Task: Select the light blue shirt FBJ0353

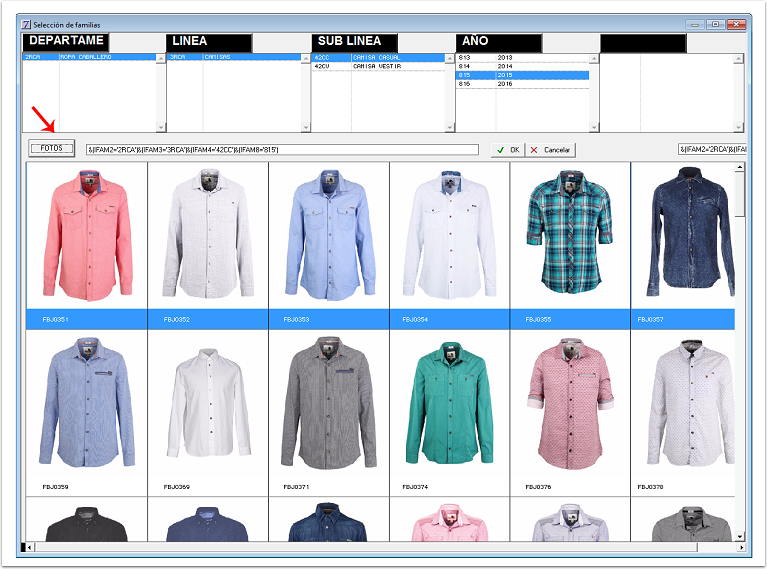Action: tap(329, 235)
